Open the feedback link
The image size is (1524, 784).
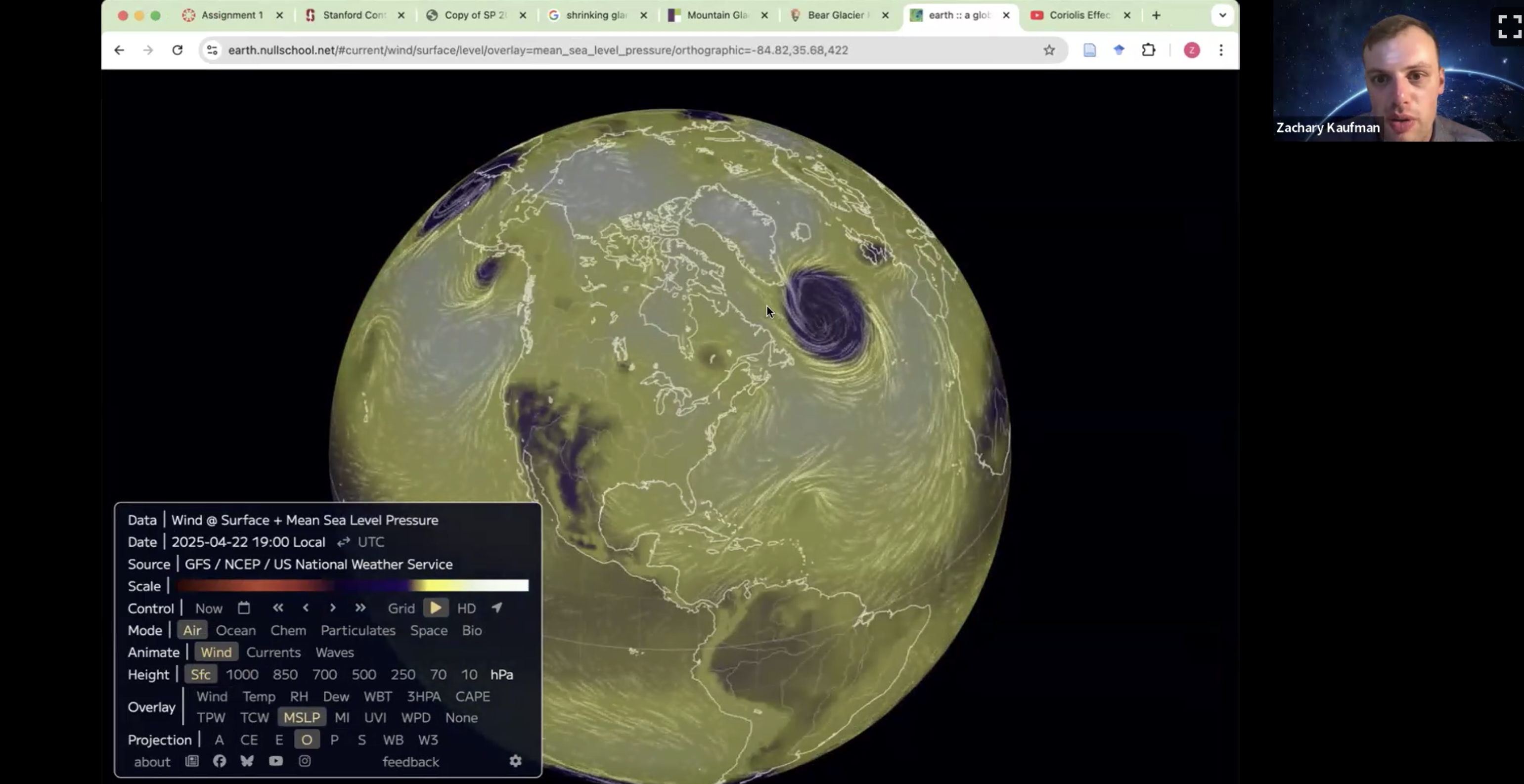tap(410, 762)
